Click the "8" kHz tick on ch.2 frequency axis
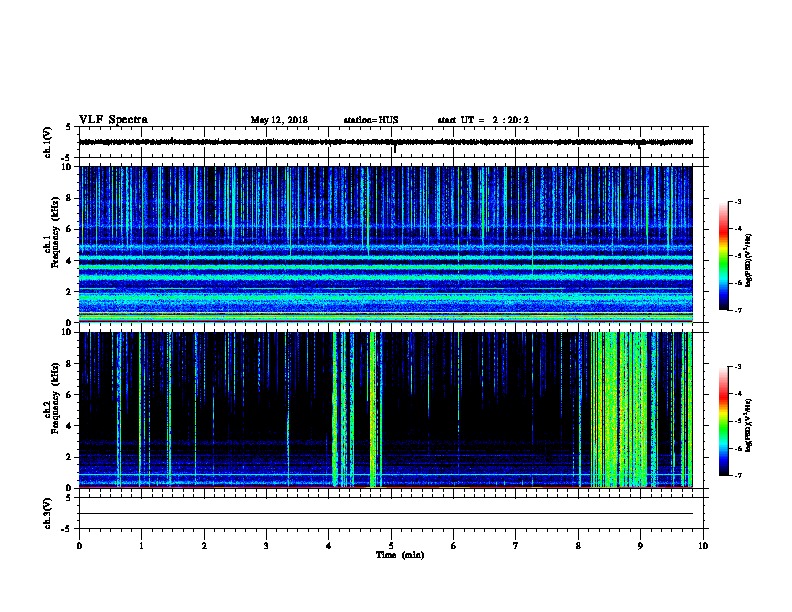Image resolution: width=792 pixels, height=612 pixels. point(70,364)
